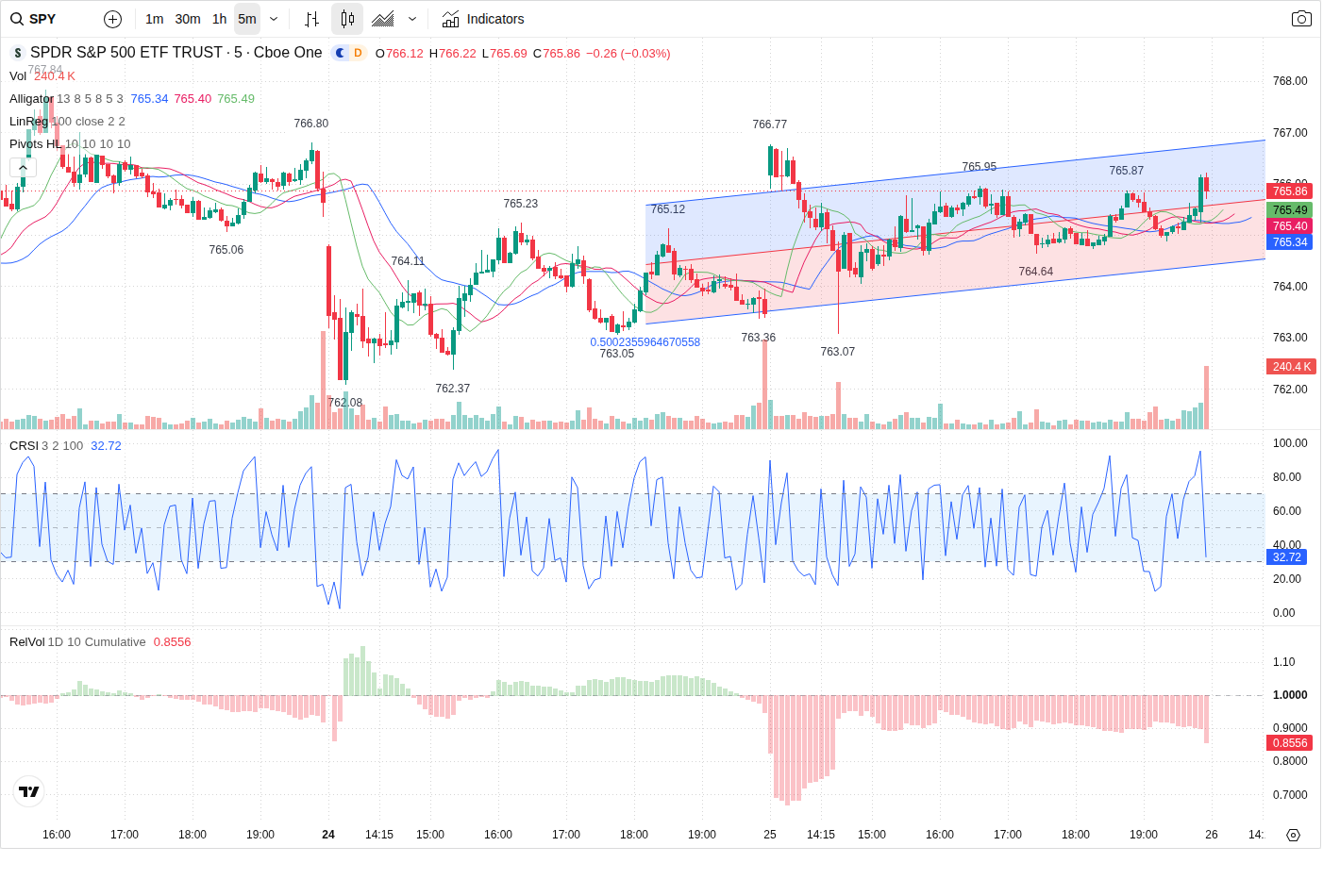Click the 26 date marker on time axis
The width and height of the screenshot is (1340, 896).
[1212, 835]
